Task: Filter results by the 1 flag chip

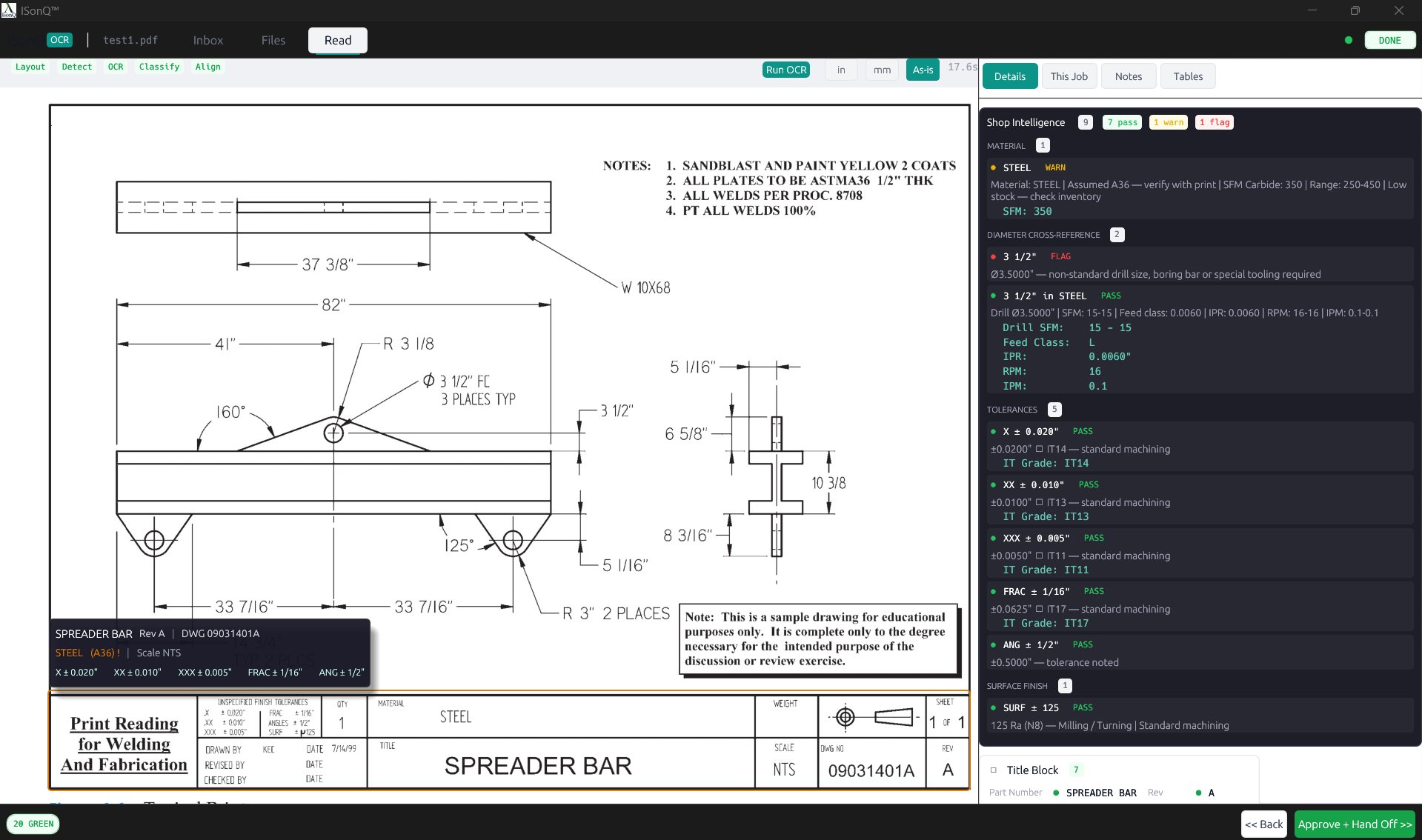Action: (1214, 122)
